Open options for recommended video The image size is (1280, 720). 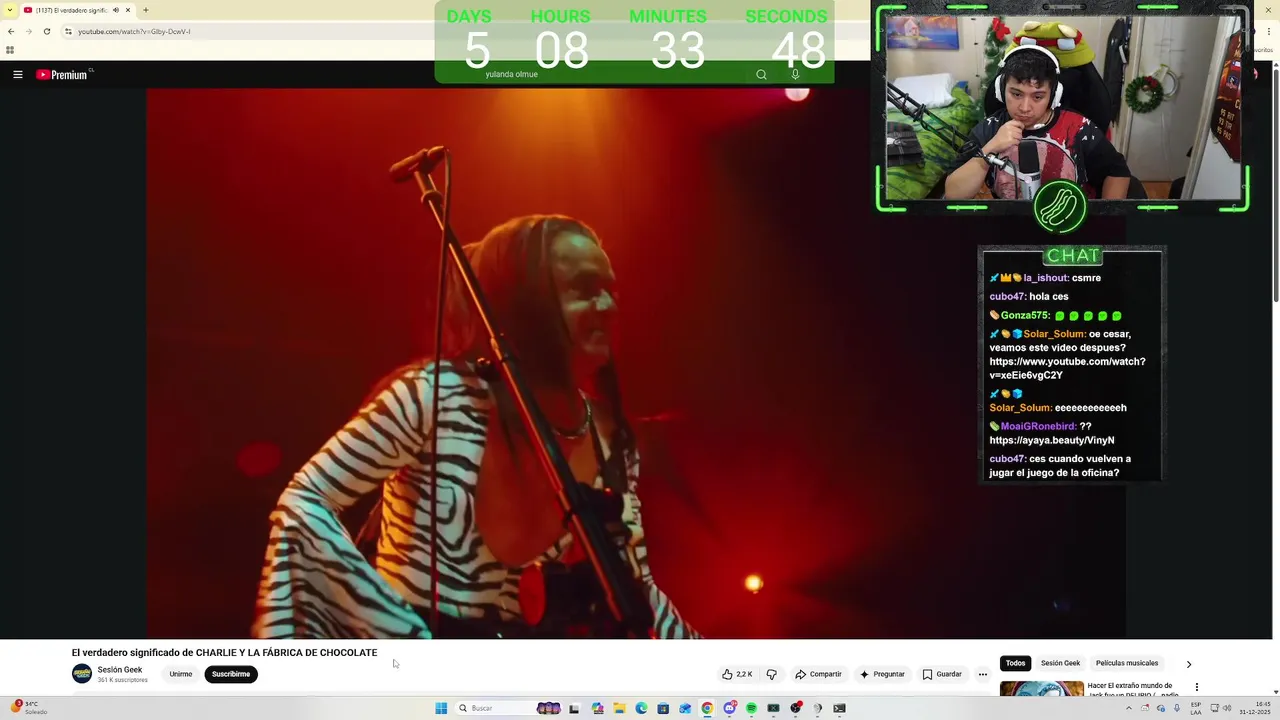(x=1196, y=687)
